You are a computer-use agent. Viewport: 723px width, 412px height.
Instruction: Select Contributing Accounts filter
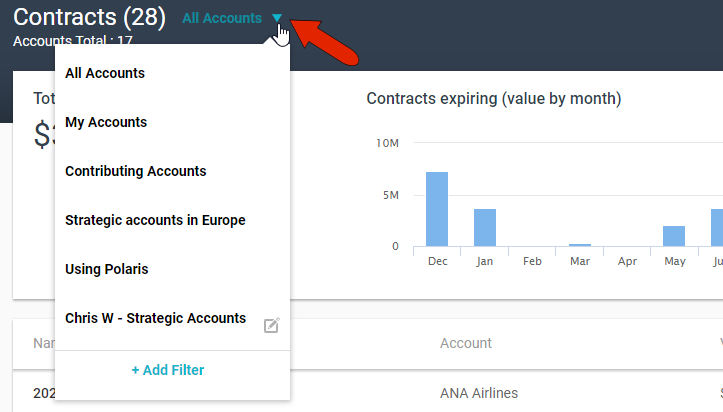pyautogui.click(x=135, y=171)
